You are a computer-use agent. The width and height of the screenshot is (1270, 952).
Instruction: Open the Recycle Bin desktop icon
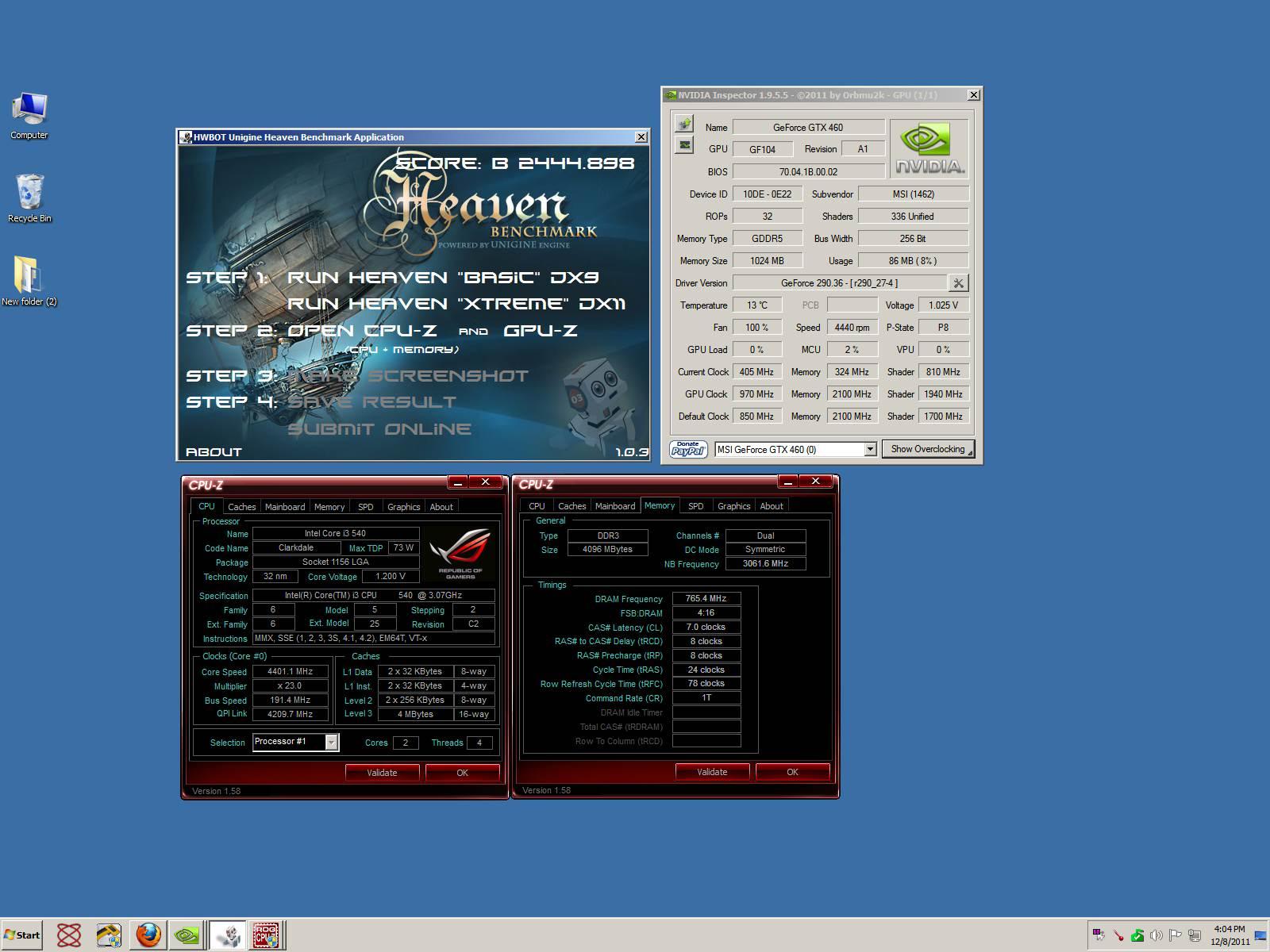[29, 198]
